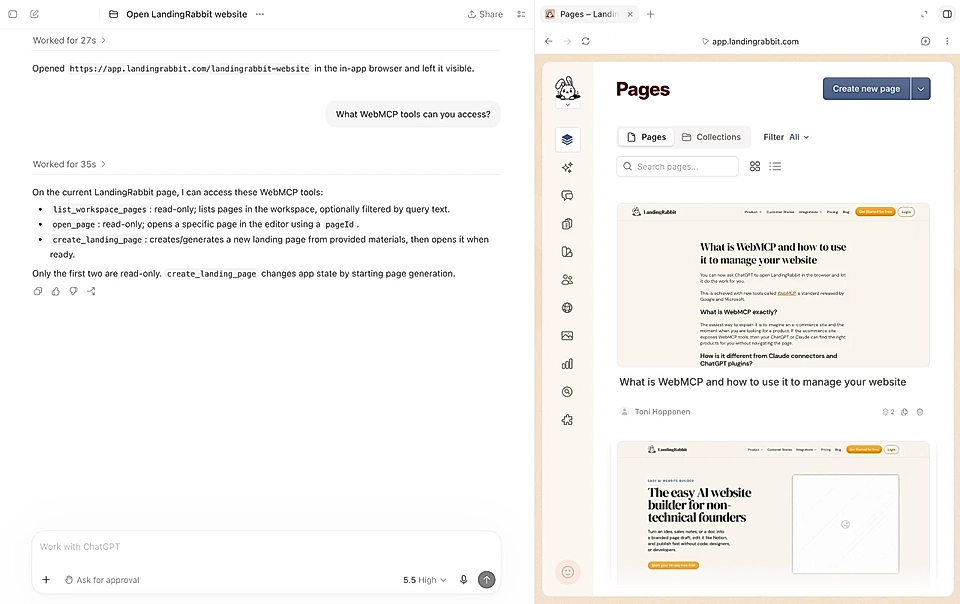This screenshot has height=604, width=960.
Task: Open the smiley feedback button in sidebar
Action: (x=568, y=572)
